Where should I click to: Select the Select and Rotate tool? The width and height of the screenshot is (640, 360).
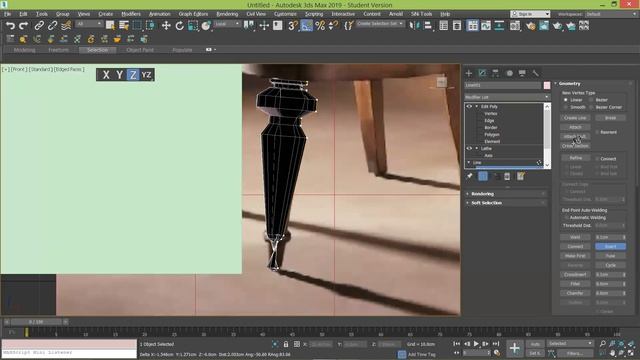(x=180, y=26)
